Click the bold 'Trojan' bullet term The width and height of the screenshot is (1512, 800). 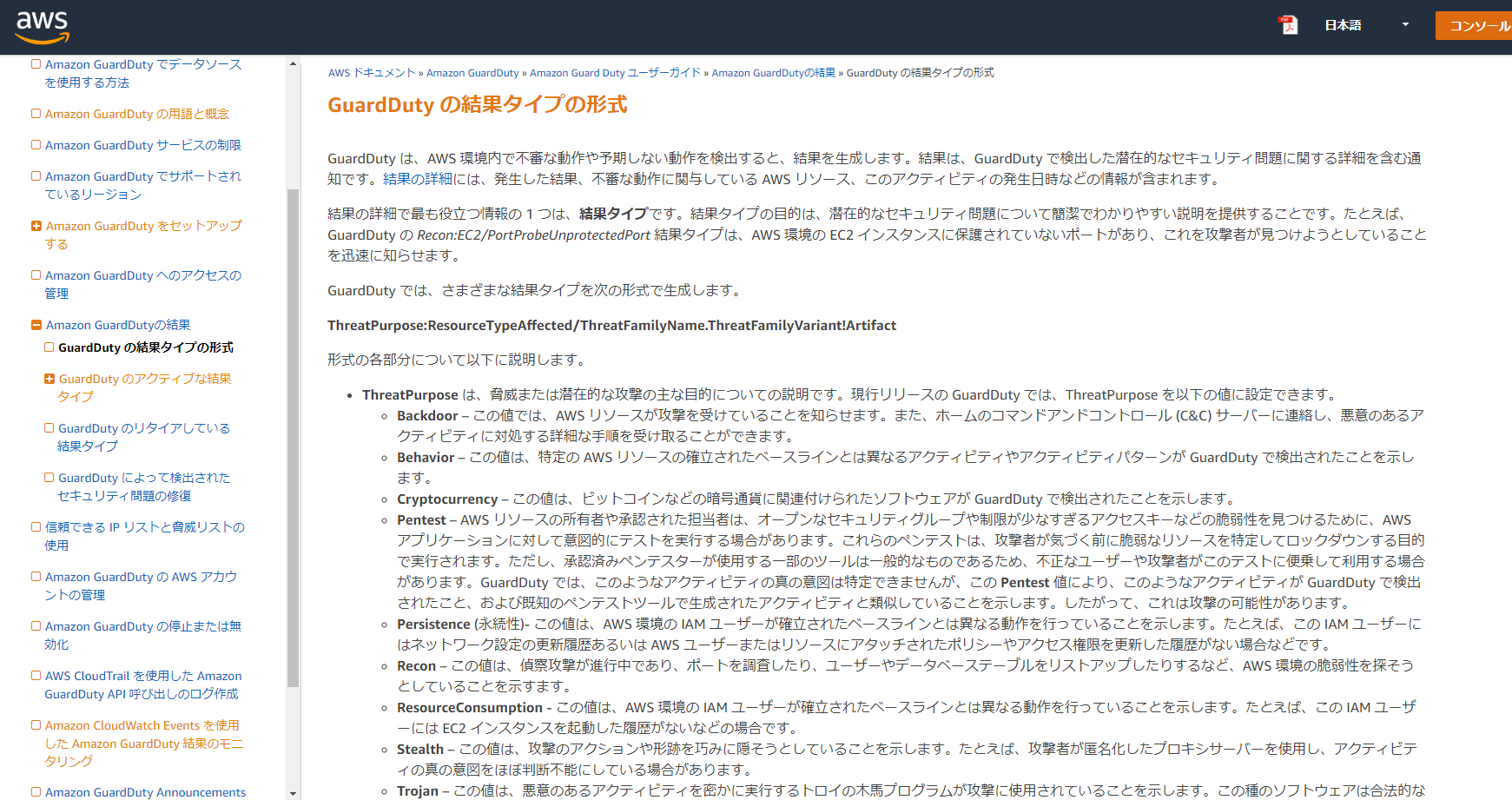418,790
